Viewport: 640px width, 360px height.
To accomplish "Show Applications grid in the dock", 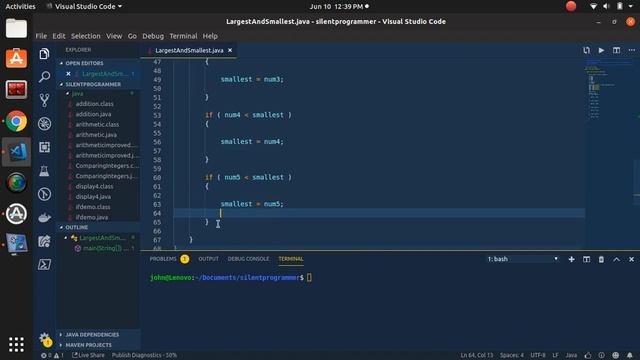I will [x=16, y=344].
